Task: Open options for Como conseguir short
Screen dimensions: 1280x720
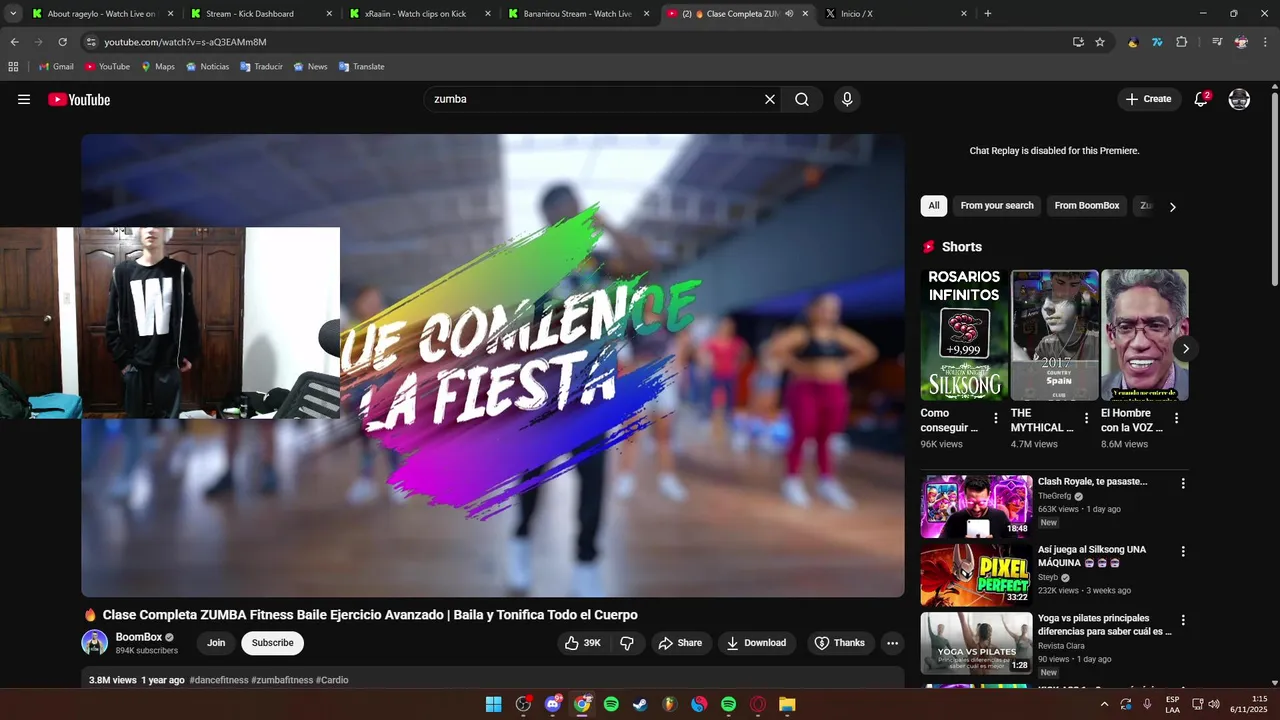Action: 995,418
